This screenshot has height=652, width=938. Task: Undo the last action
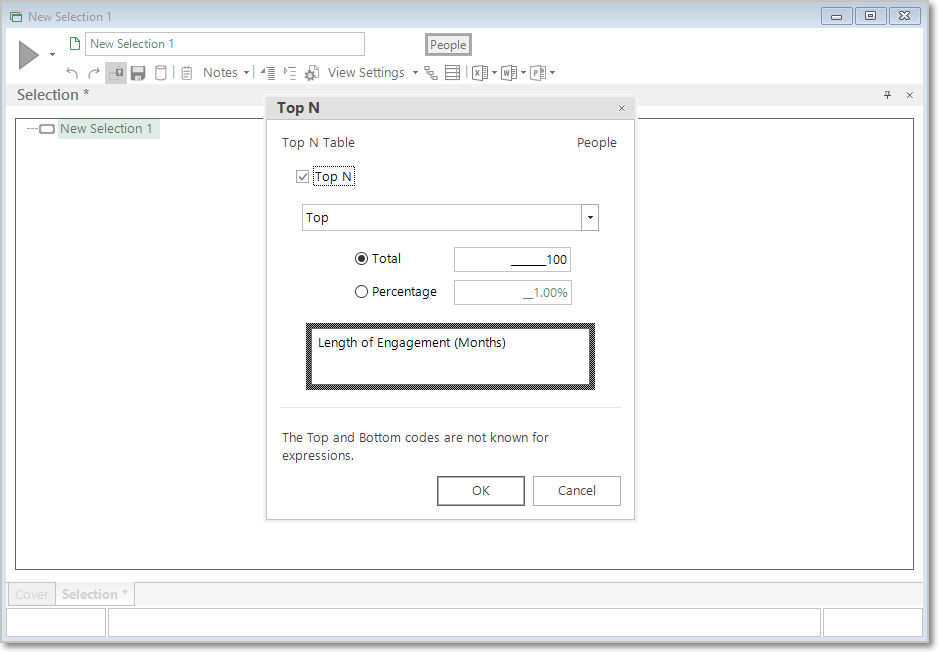coord(72,73)
